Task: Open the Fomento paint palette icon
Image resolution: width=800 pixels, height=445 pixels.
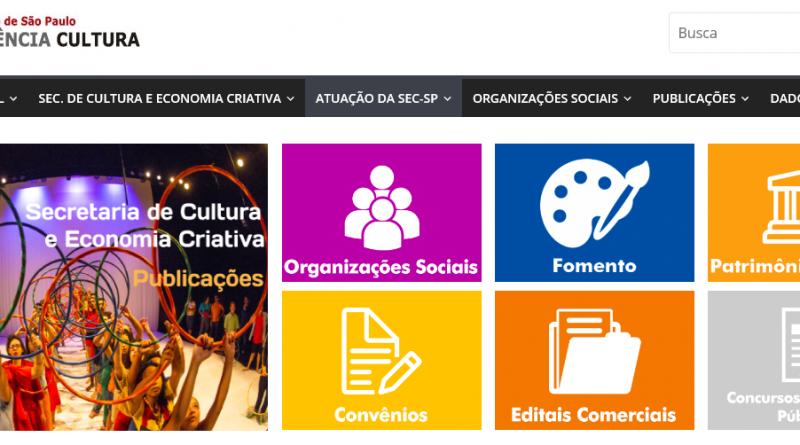Action: [594, 204]
